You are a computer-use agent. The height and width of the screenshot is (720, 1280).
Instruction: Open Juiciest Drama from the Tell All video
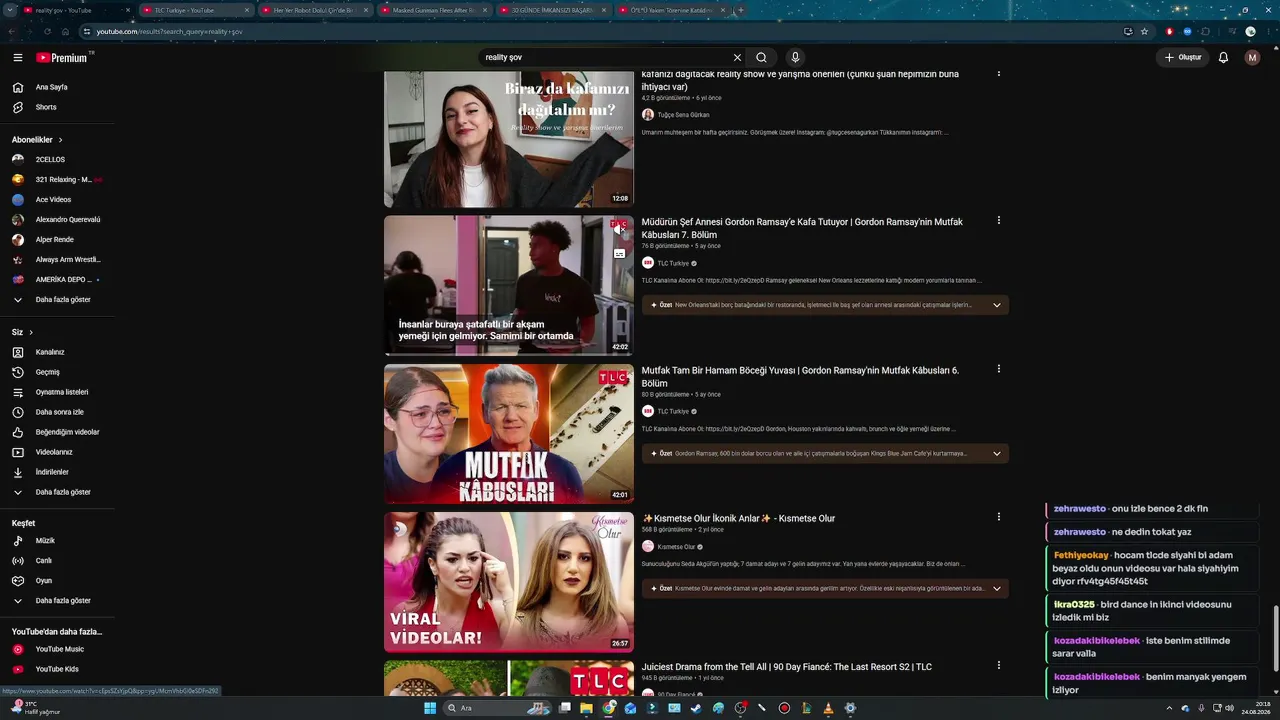(787, 667)
